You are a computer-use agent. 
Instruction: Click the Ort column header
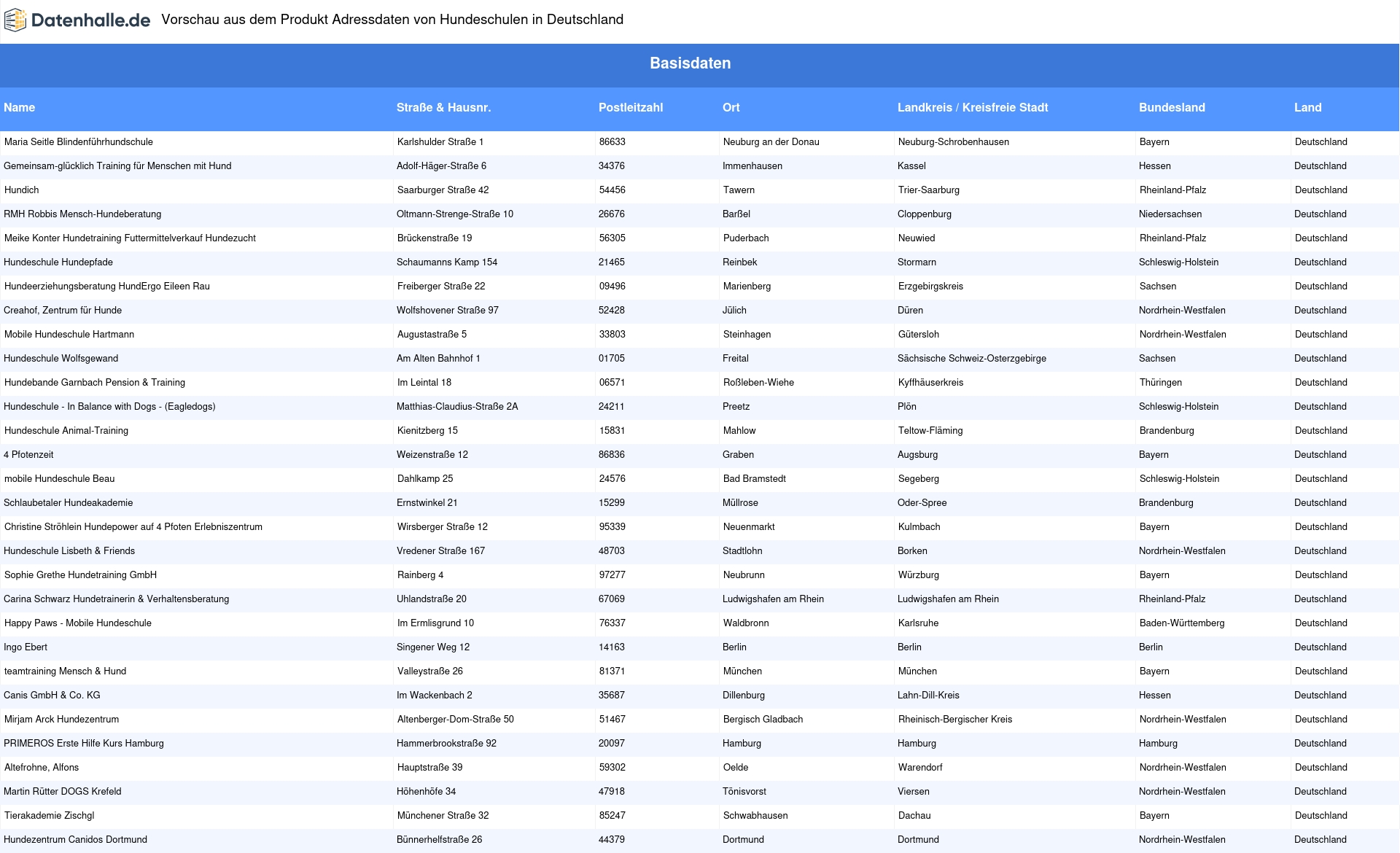coord(731,107)
